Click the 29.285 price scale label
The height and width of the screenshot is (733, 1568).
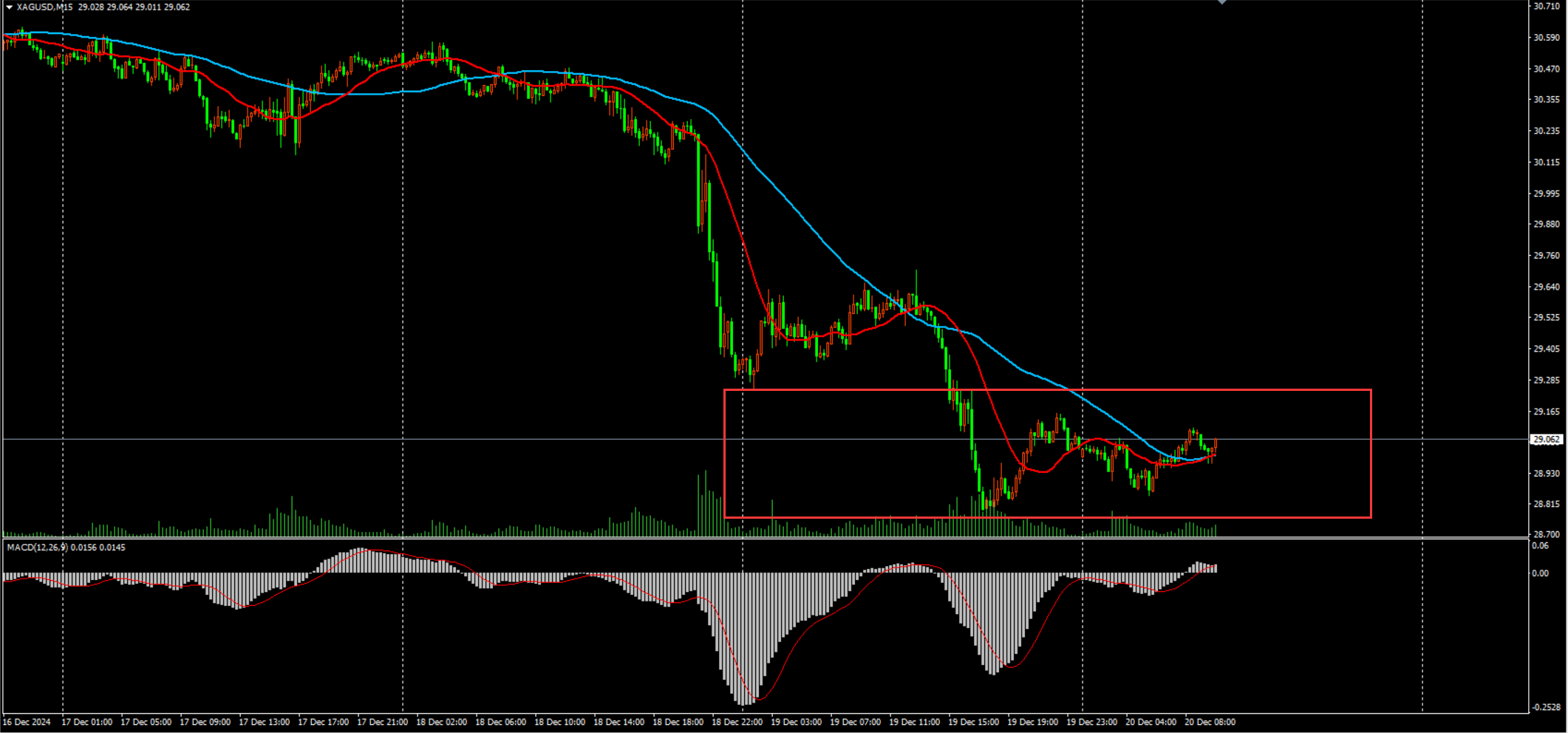1547,381
